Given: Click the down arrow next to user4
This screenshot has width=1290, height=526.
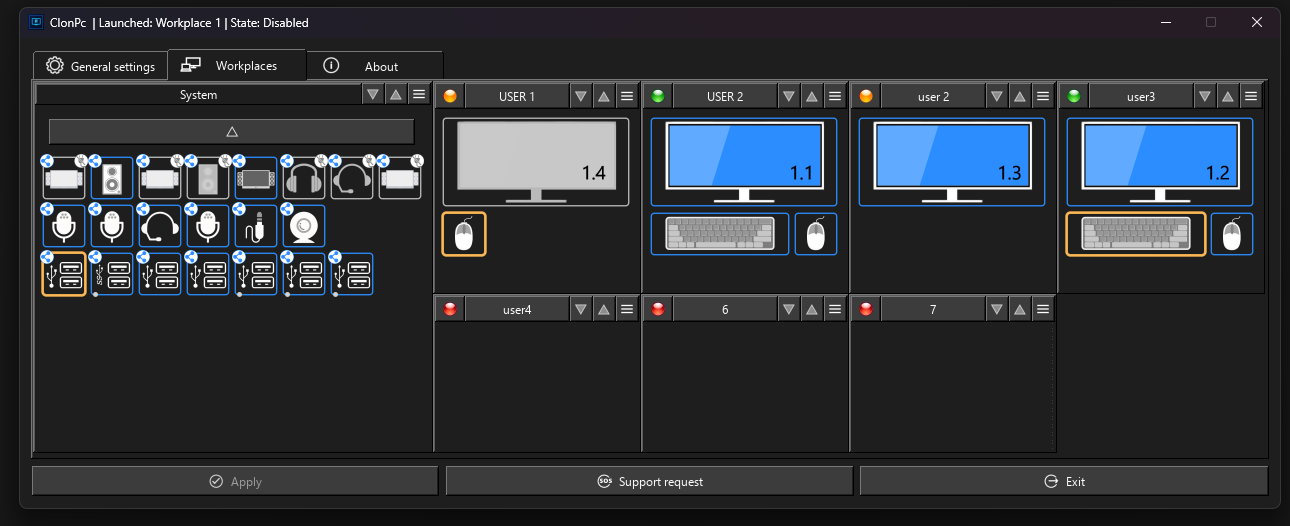Looking at the screenshot, I should (x=581, y=310).
